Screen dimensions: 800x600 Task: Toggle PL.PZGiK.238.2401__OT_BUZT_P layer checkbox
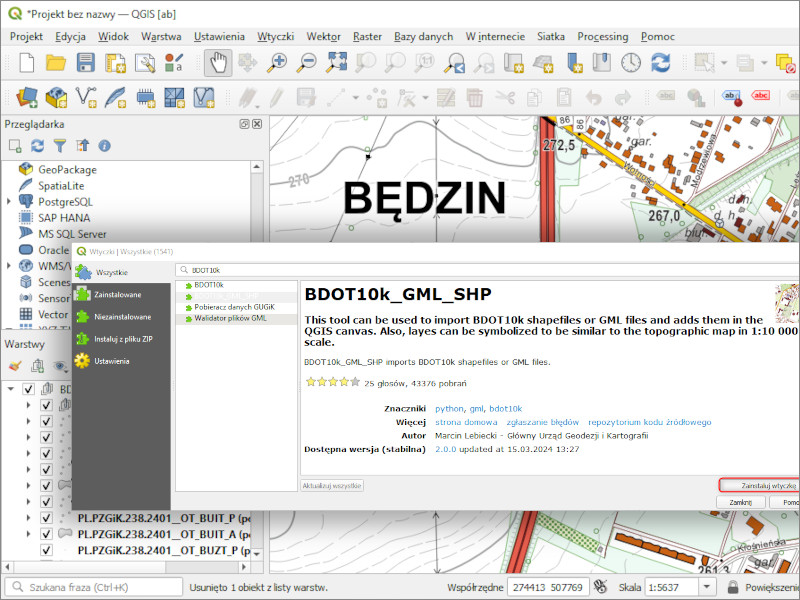tap(46, 550)
